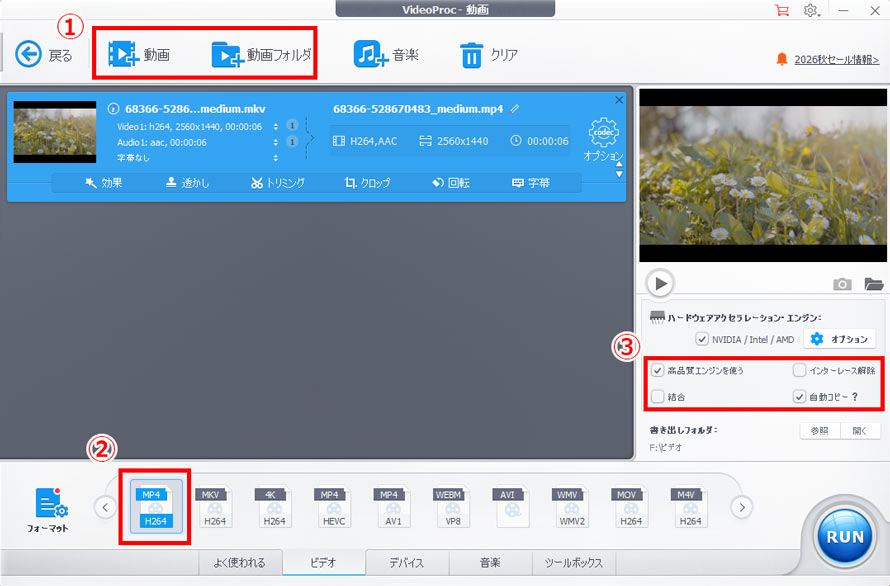The height and width of the screenshot is (586, 890).
Task: Clear the list with クリア trash icon
Action: pyautogui.click(x=489, y=55)
